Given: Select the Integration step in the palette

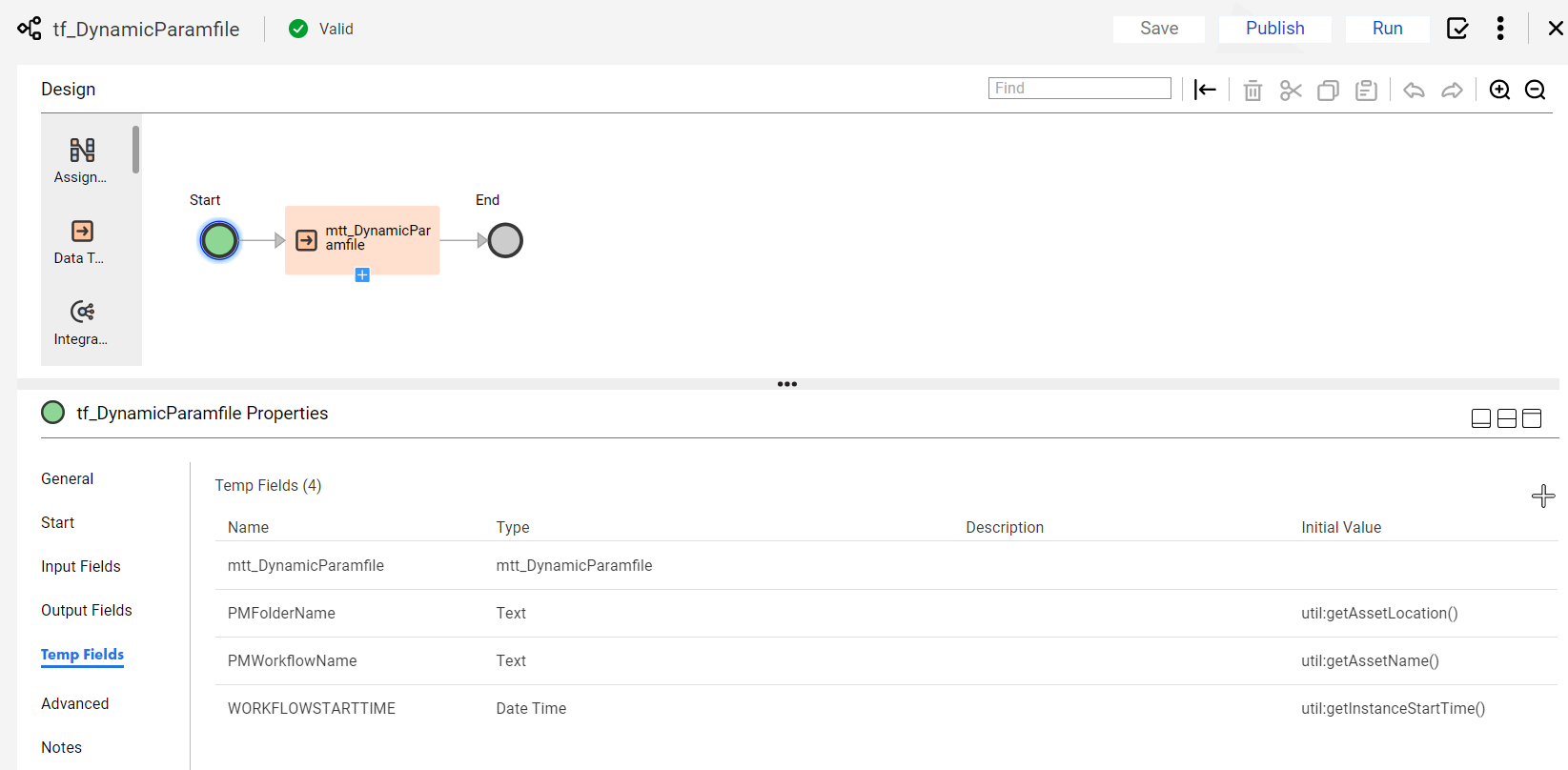Looking at the screenshot, I should click(x=81, y=323).
